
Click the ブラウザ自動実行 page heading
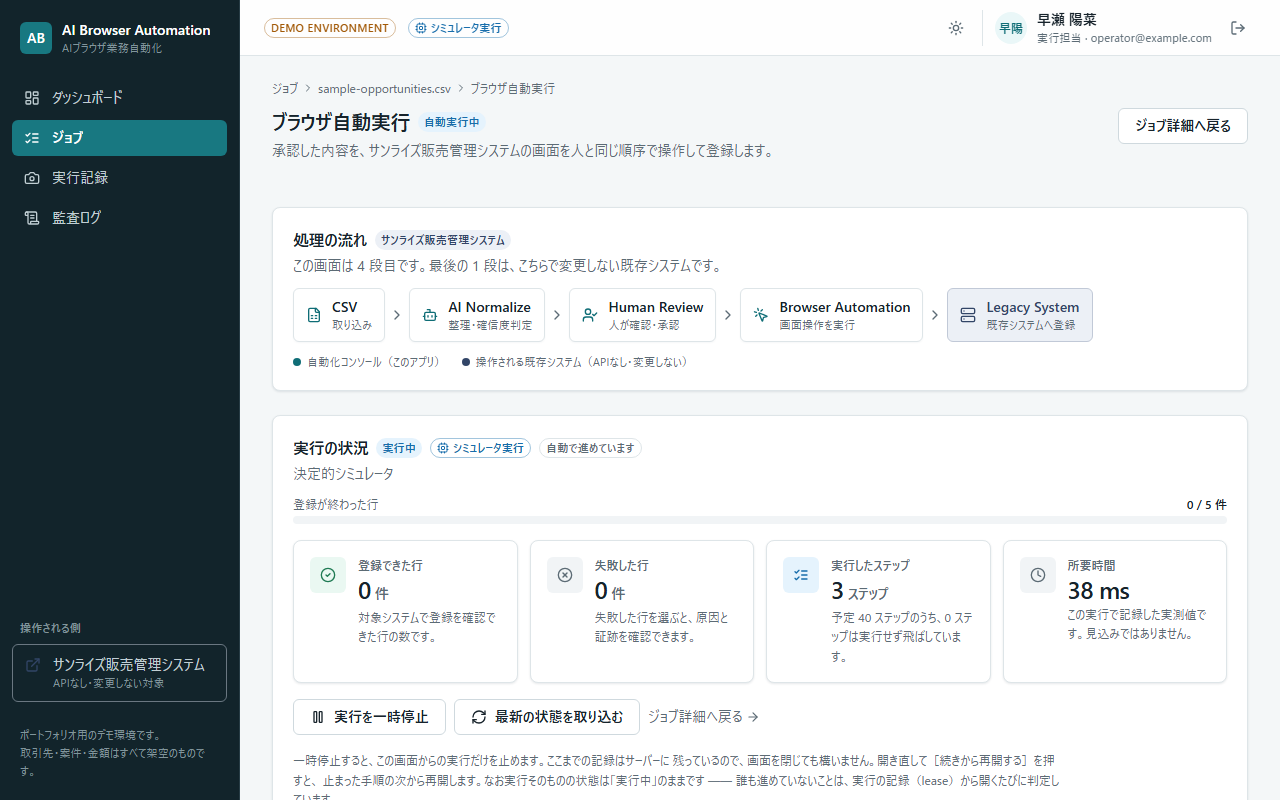pos(340,122)
